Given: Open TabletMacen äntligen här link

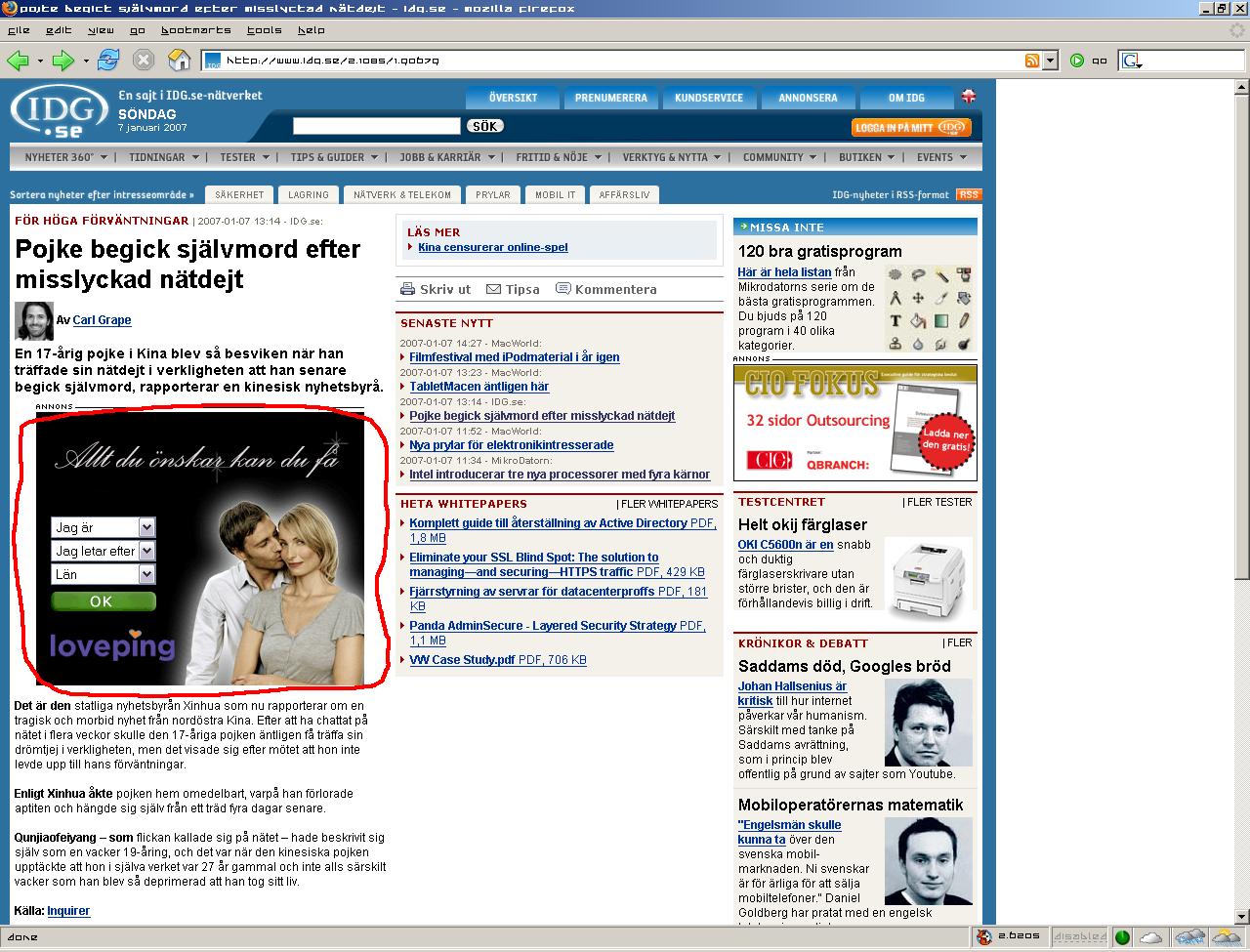Looking at the screenshot, I should coord(479,387).
